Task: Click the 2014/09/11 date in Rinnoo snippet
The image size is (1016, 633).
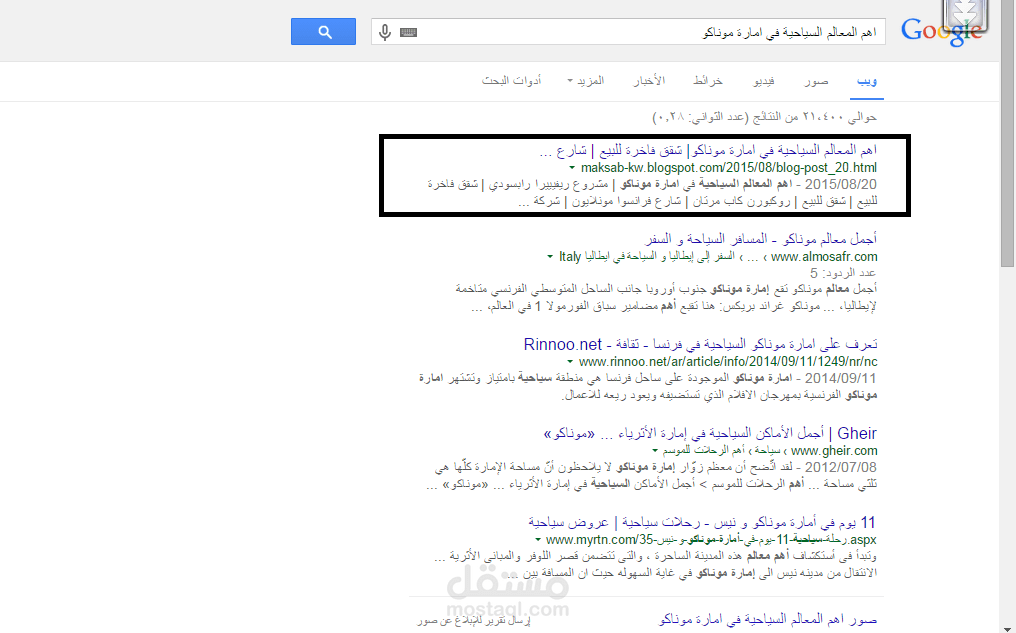Action: [x=840, y=378]
